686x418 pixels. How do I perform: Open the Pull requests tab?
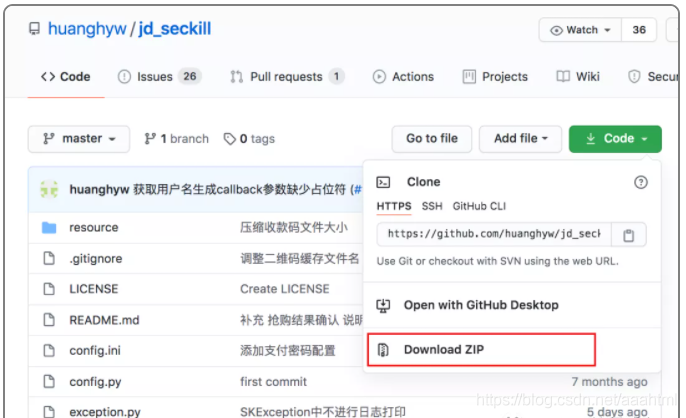(x=287, y=77)
